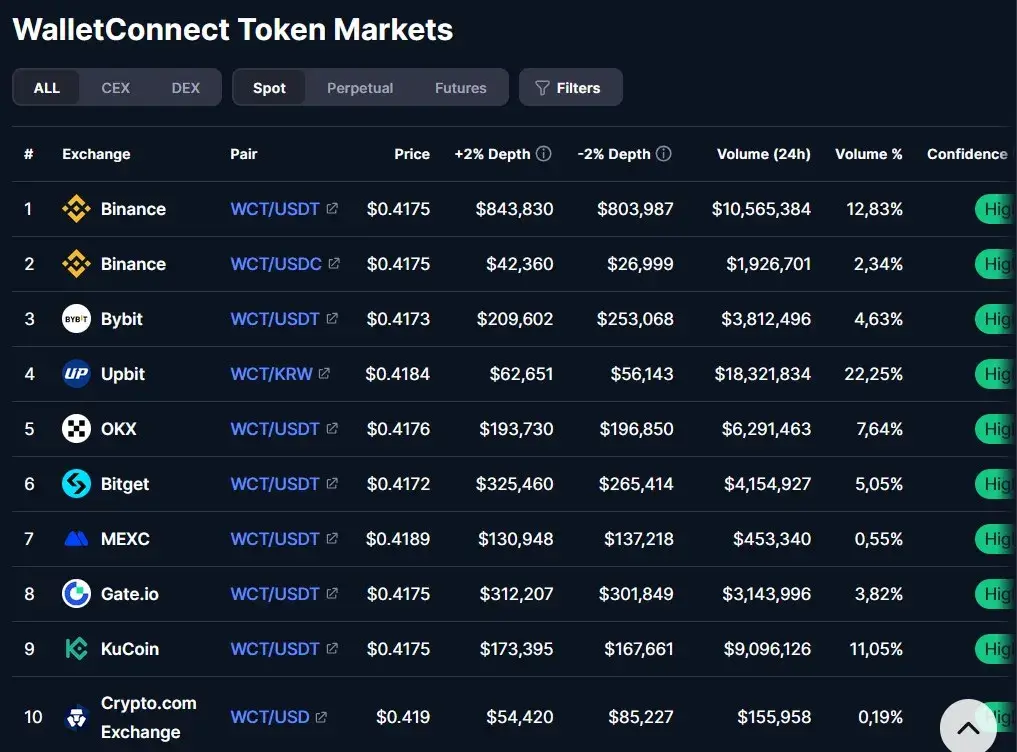The image size is (1017, 752).
Task: Sort by the Exchange column header
Action: (96, 154)
